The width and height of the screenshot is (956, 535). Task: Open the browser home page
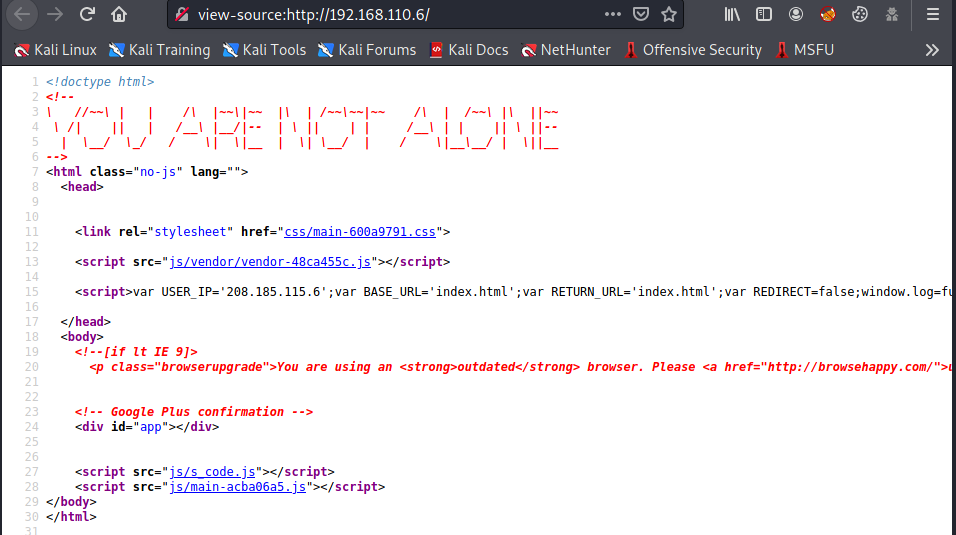(119, 15)
